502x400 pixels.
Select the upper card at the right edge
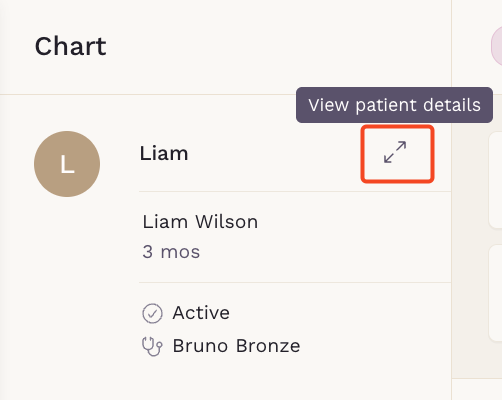(x=495, y=180)
